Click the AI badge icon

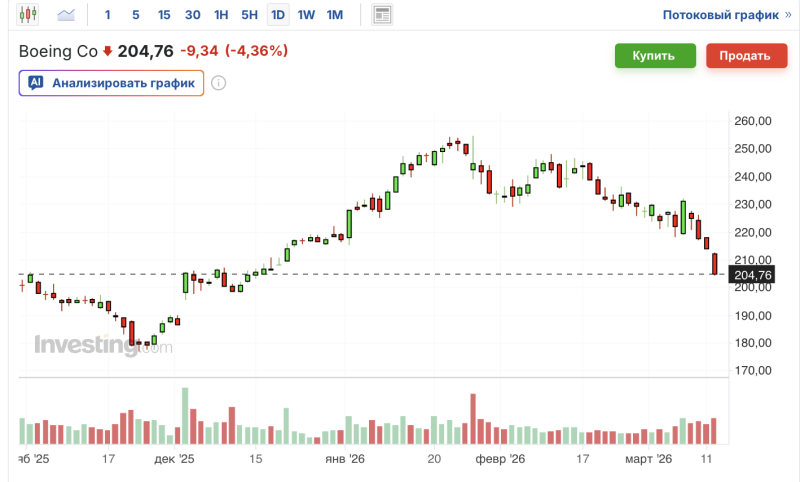(35, 83)
